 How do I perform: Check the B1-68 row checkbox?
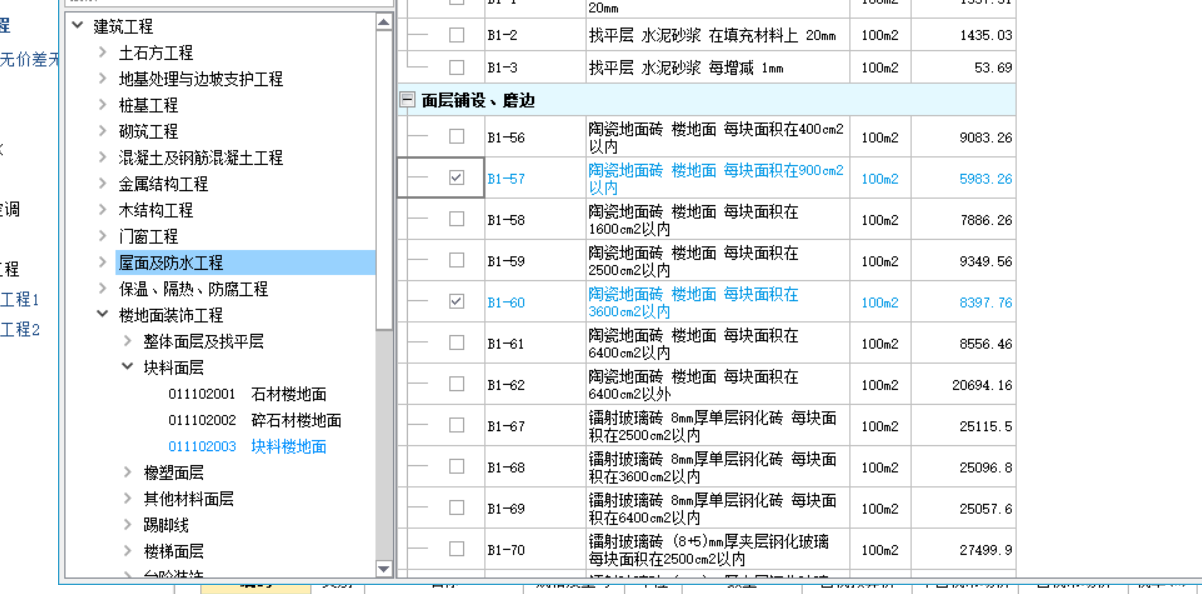[456, 466]
